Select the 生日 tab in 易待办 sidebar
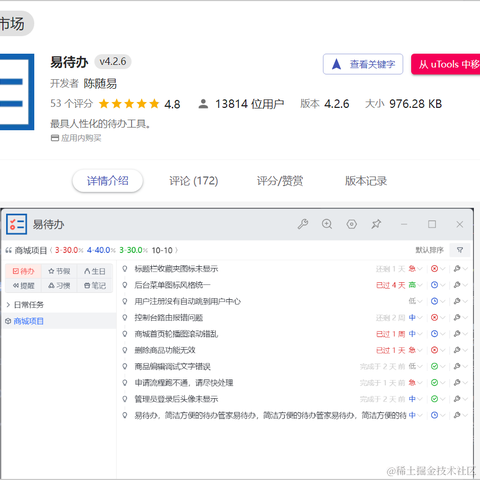 pyautogui.click(x=95, y=271)
